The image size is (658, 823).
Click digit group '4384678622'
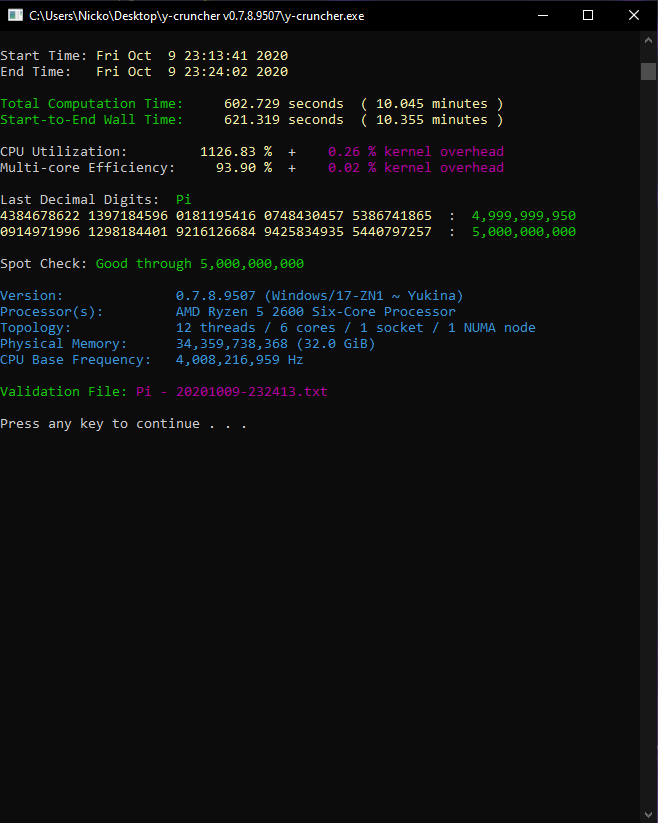(40, 216)
